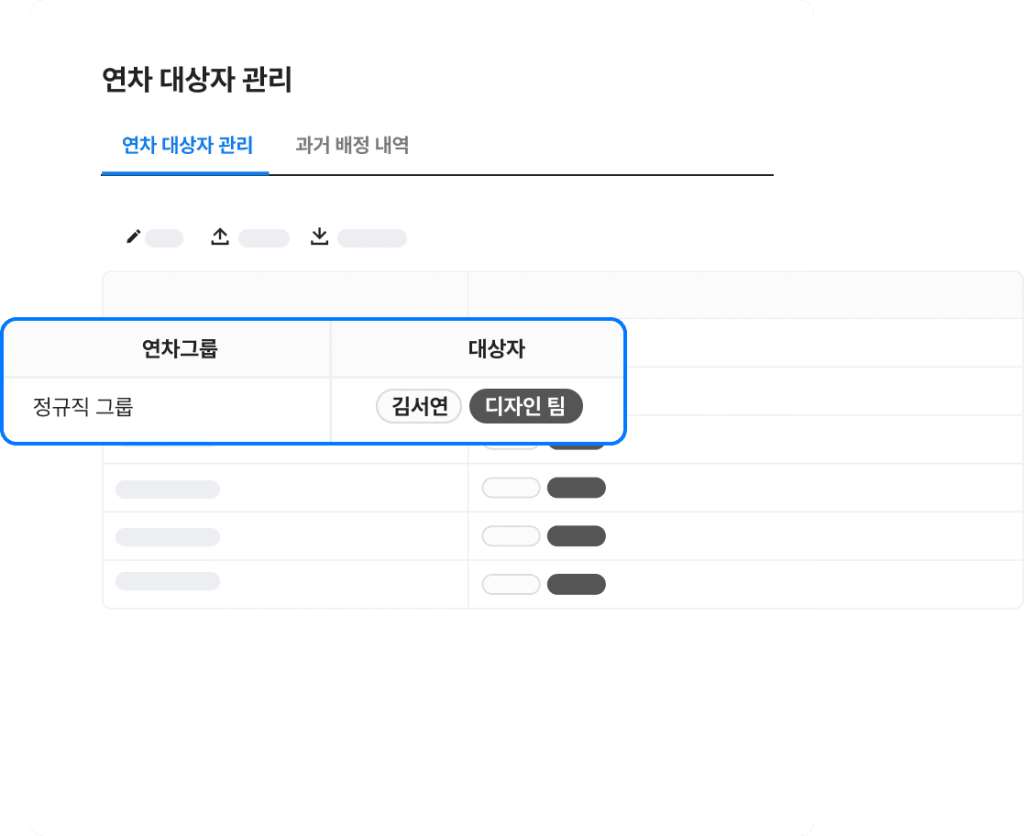1024x836 pixels.
Task: Click the download icon in toolbar
Action: [x=319, y=237]
